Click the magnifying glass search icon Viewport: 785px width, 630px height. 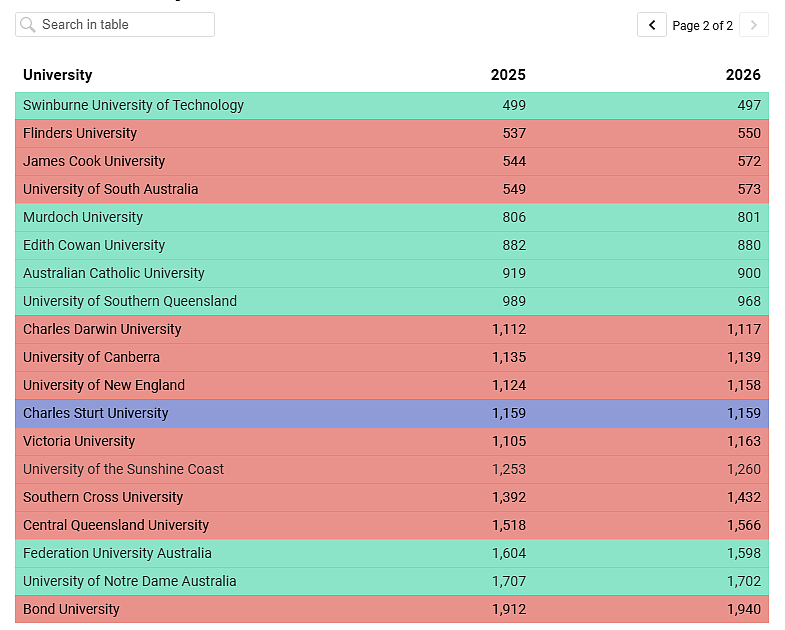28,25
